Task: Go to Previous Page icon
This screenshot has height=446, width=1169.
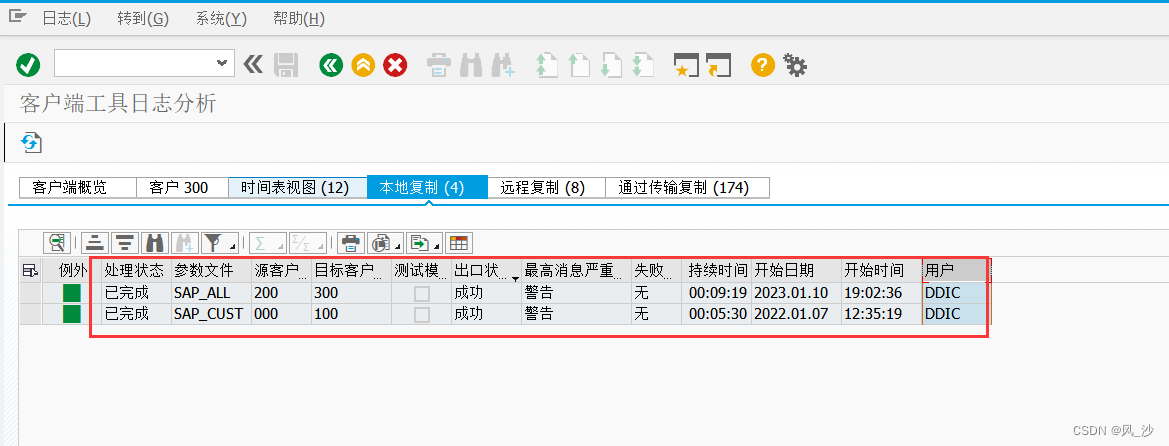Action: click(x=579, y=66)
